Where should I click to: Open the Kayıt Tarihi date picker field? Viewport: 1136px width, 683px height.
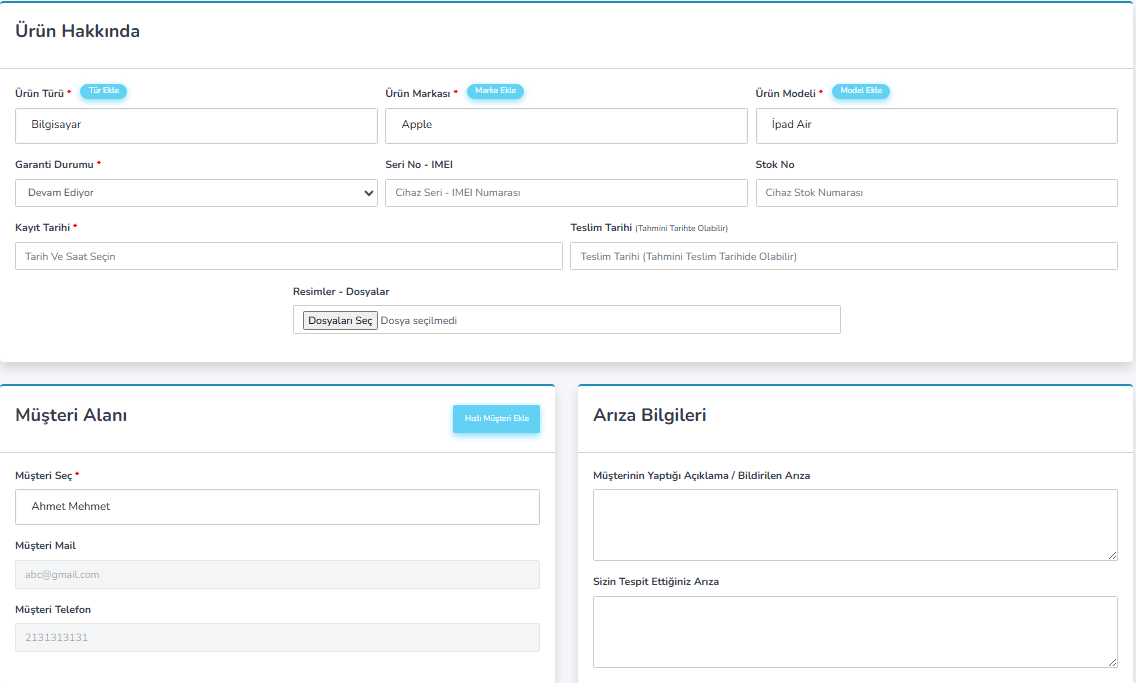[x=289, y=256]
